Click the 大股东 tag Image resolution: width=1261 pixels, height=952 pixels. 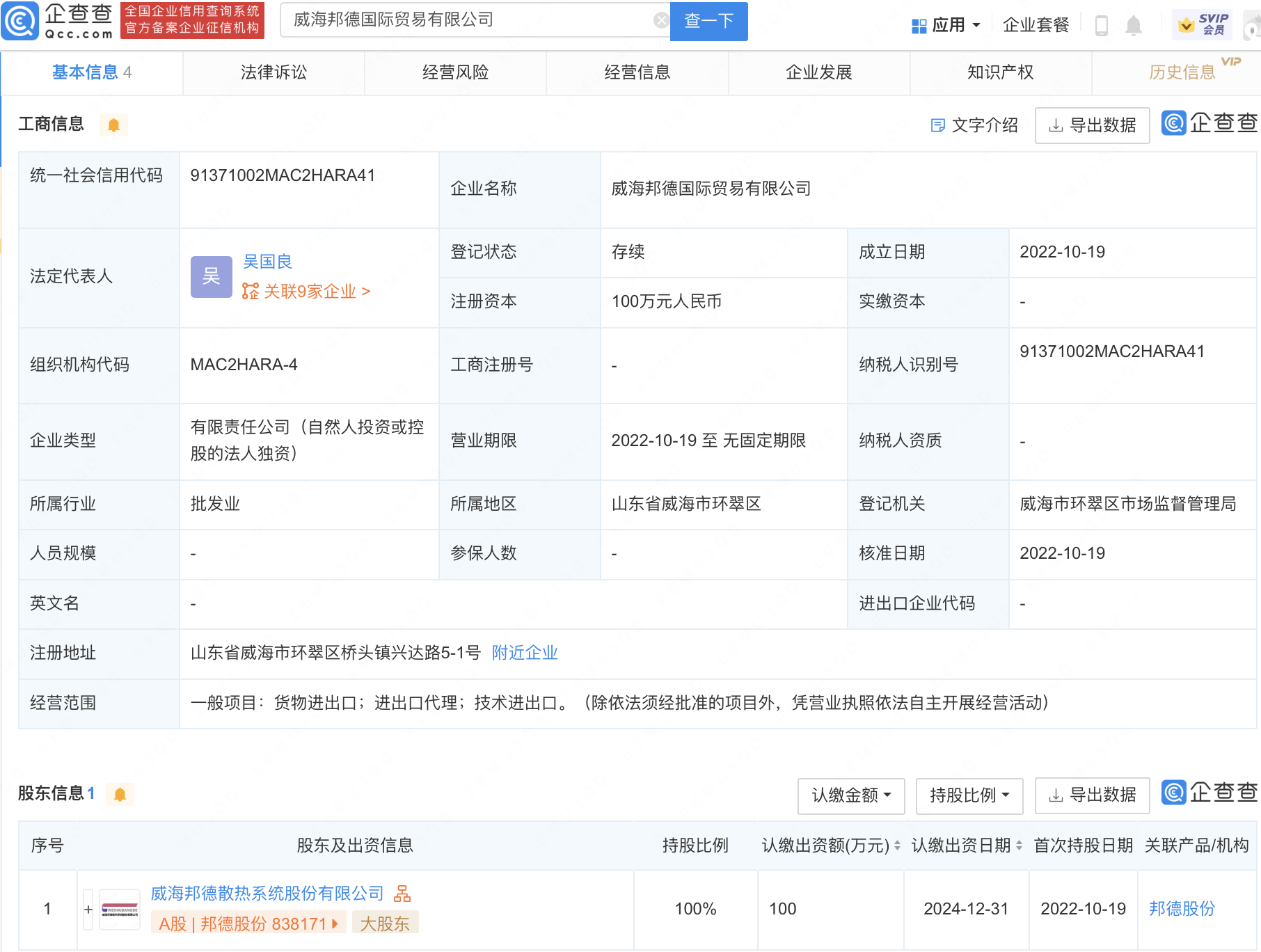386,923
